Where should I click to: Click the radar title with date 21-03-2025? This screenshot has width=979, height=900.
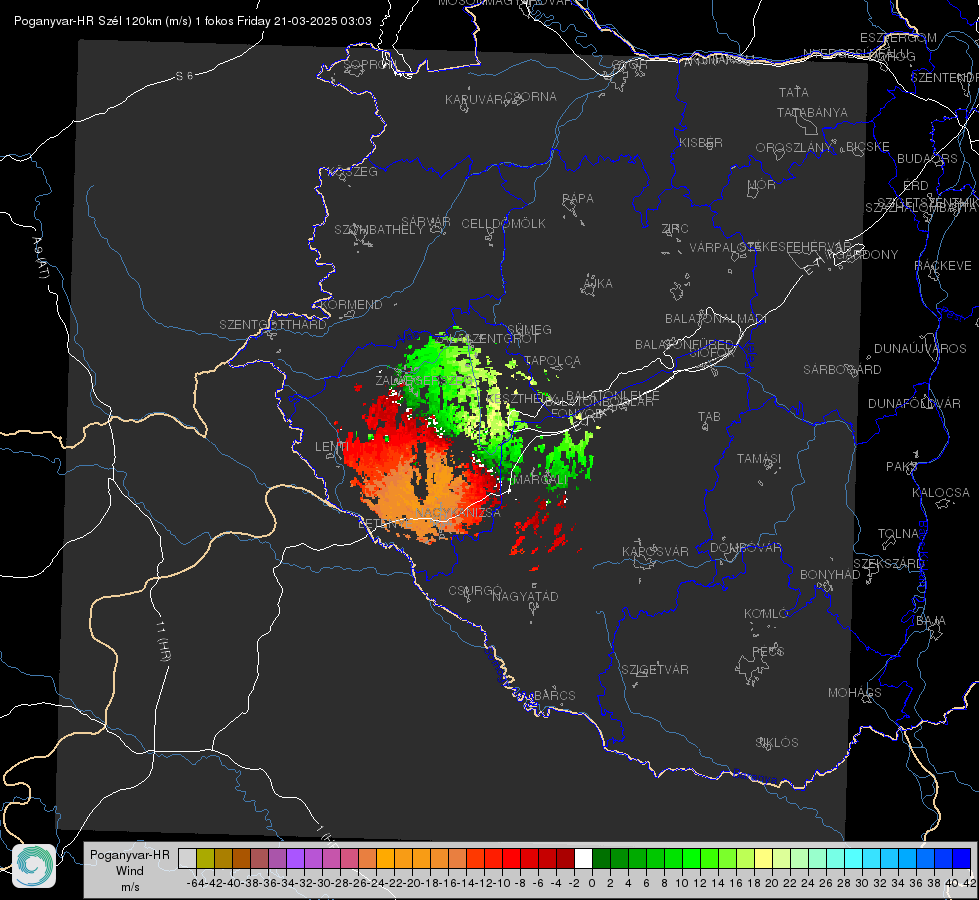click(192, 21)
